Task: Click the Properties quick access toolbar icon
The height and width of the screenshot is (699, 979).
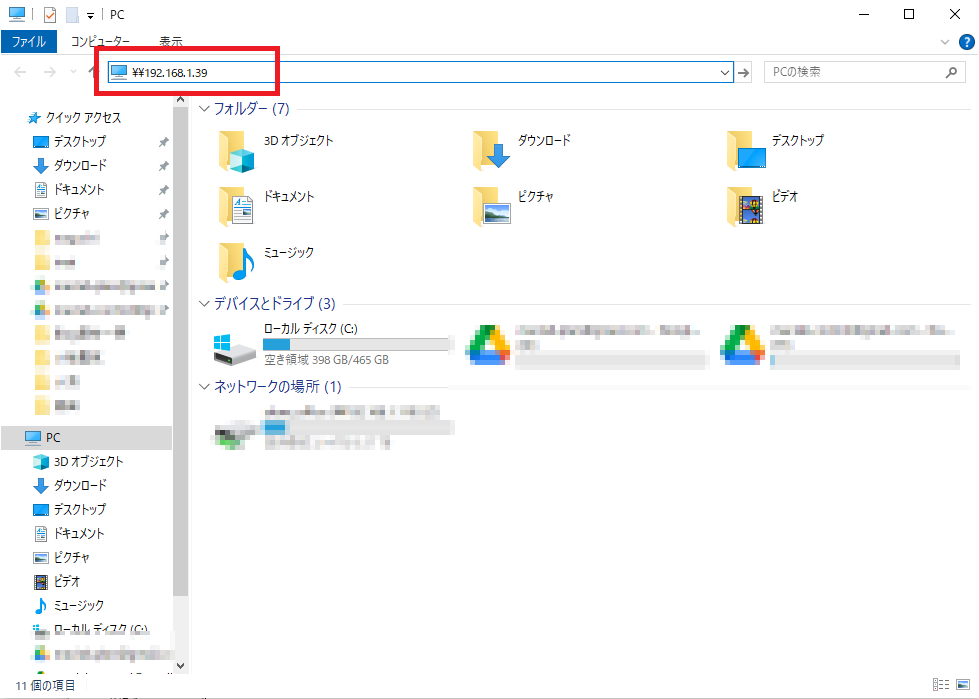Action: click(49, 14)
